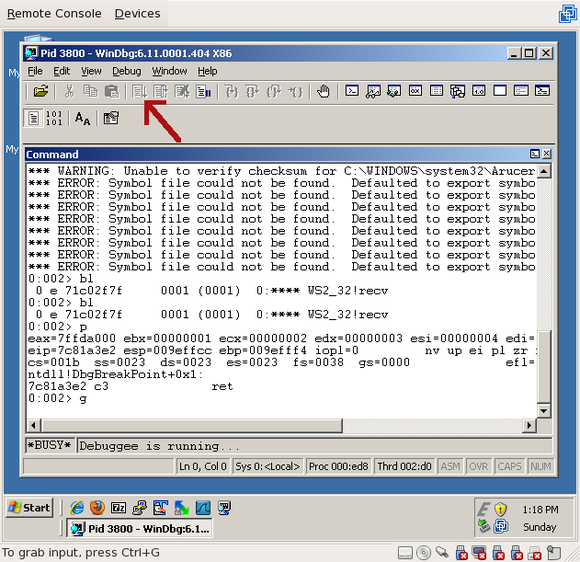580x562 pixels.
Task: Open the Disassembly window toolbar icon
Action: [x=479, y=91]
